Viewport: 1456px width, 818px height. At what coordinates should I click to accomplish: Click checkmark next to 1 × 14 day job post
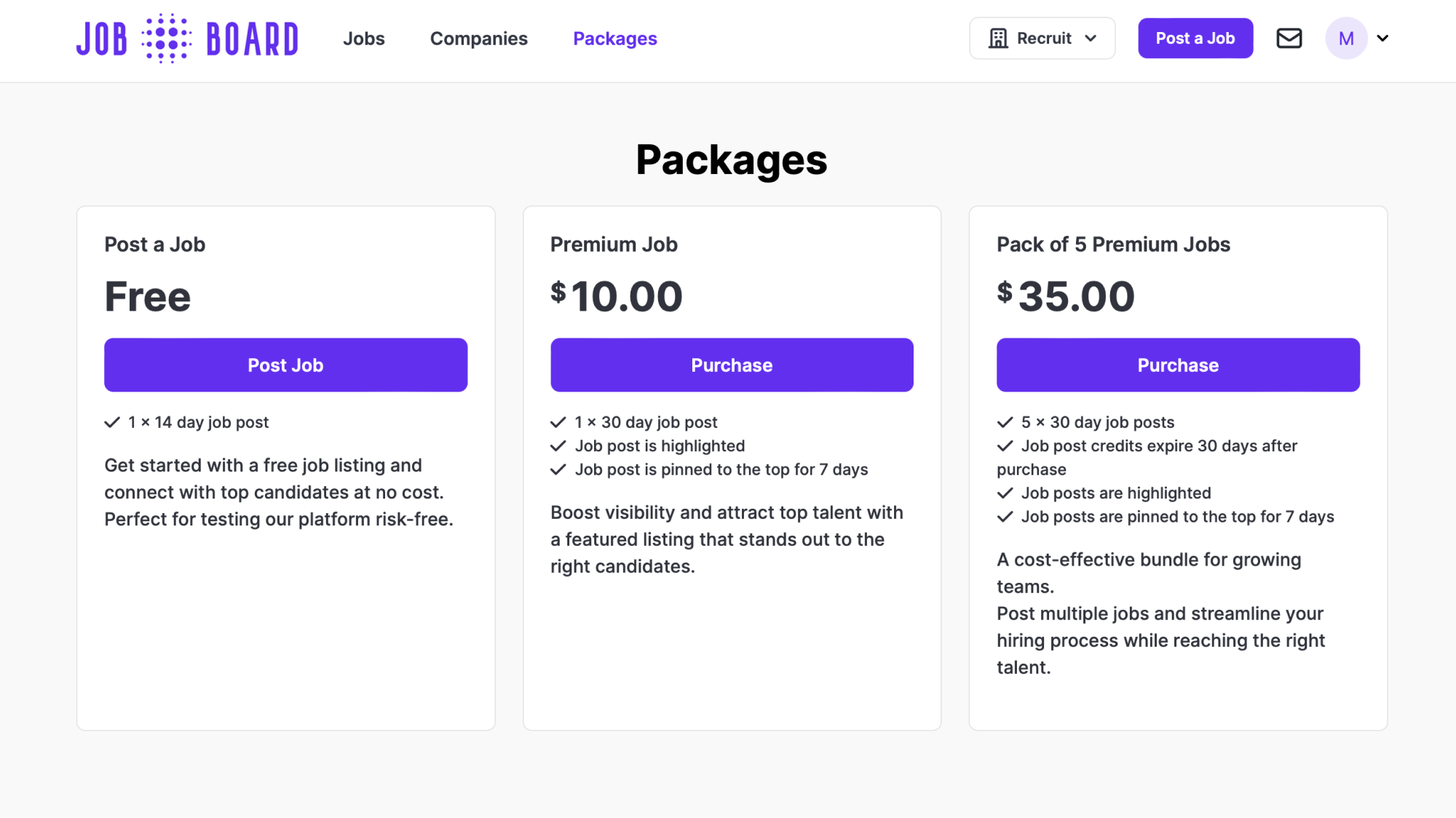tap(112, 422)
